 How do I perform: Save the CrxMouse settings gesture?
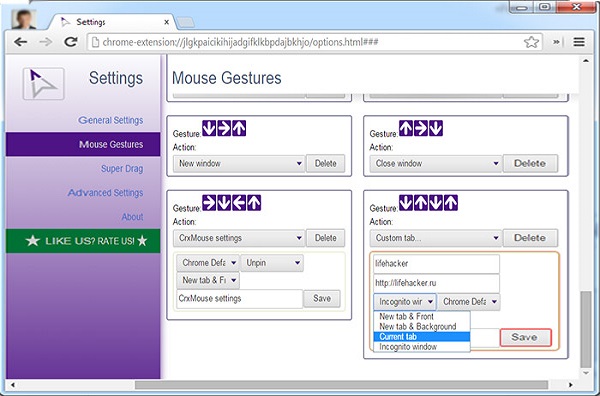(322, 298)
